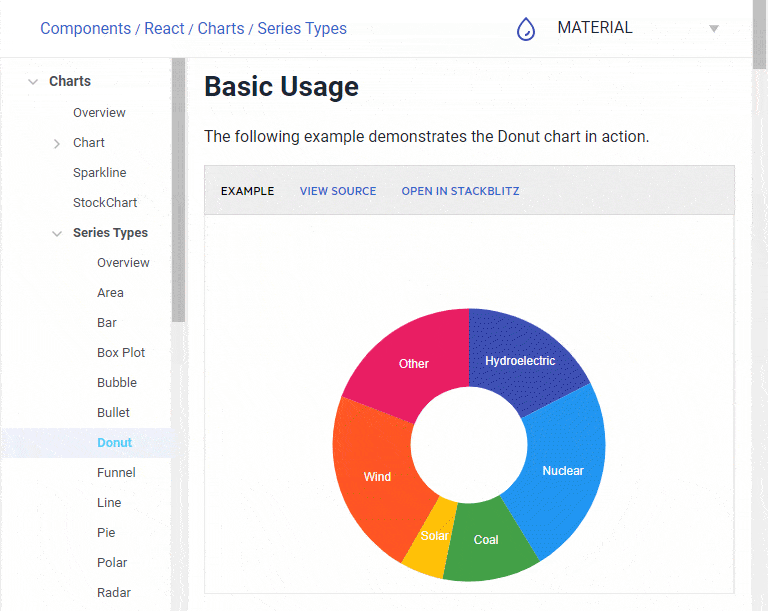Screen dimensions: 768x611
Task: Select the green Coal donut slice
Action: (487, 539)
